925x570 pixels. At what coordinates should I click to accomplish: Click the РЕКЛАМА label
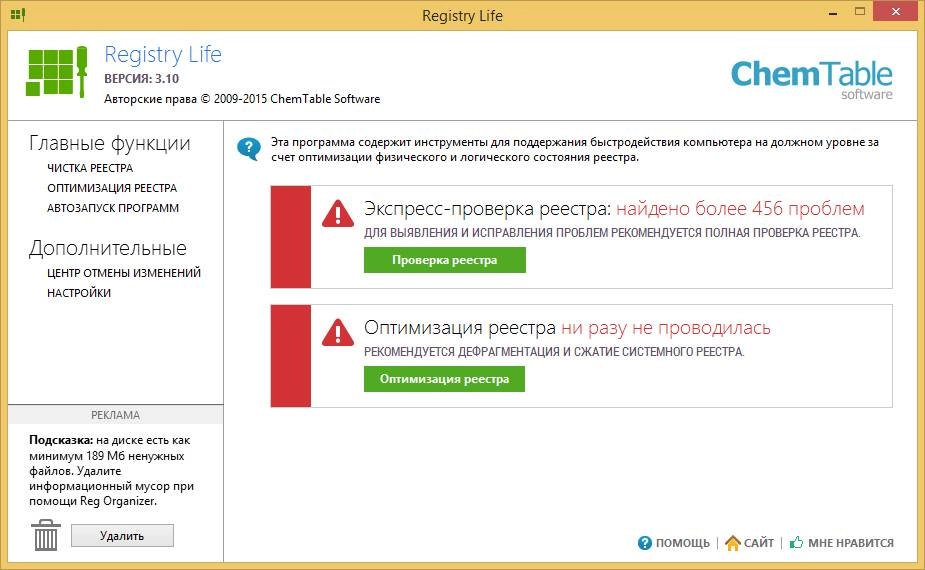point(116,415)
